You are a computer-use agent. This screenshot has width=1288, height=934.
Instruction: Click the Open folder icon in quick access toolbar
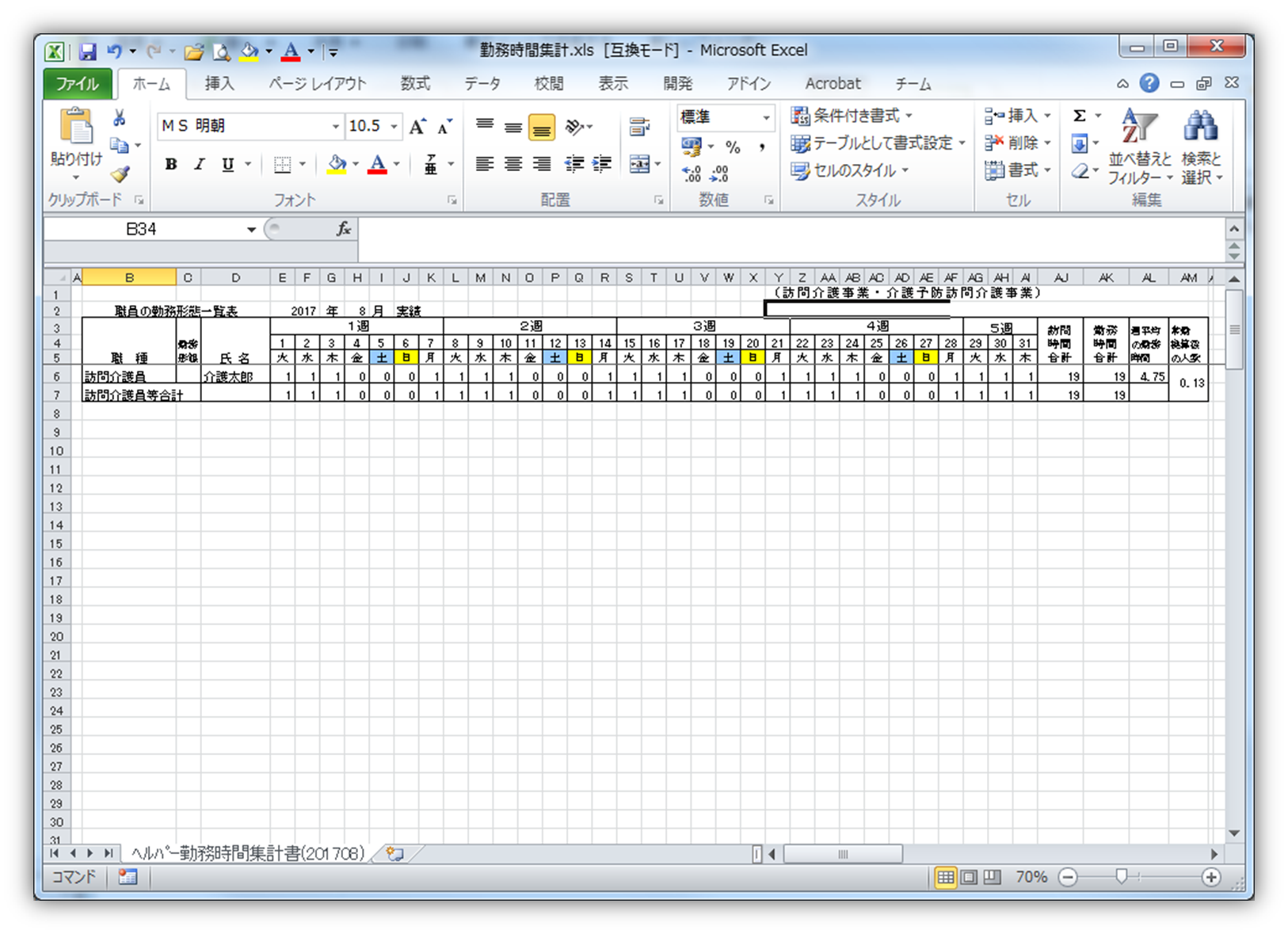pyautogui.click(x=193, y=52)
